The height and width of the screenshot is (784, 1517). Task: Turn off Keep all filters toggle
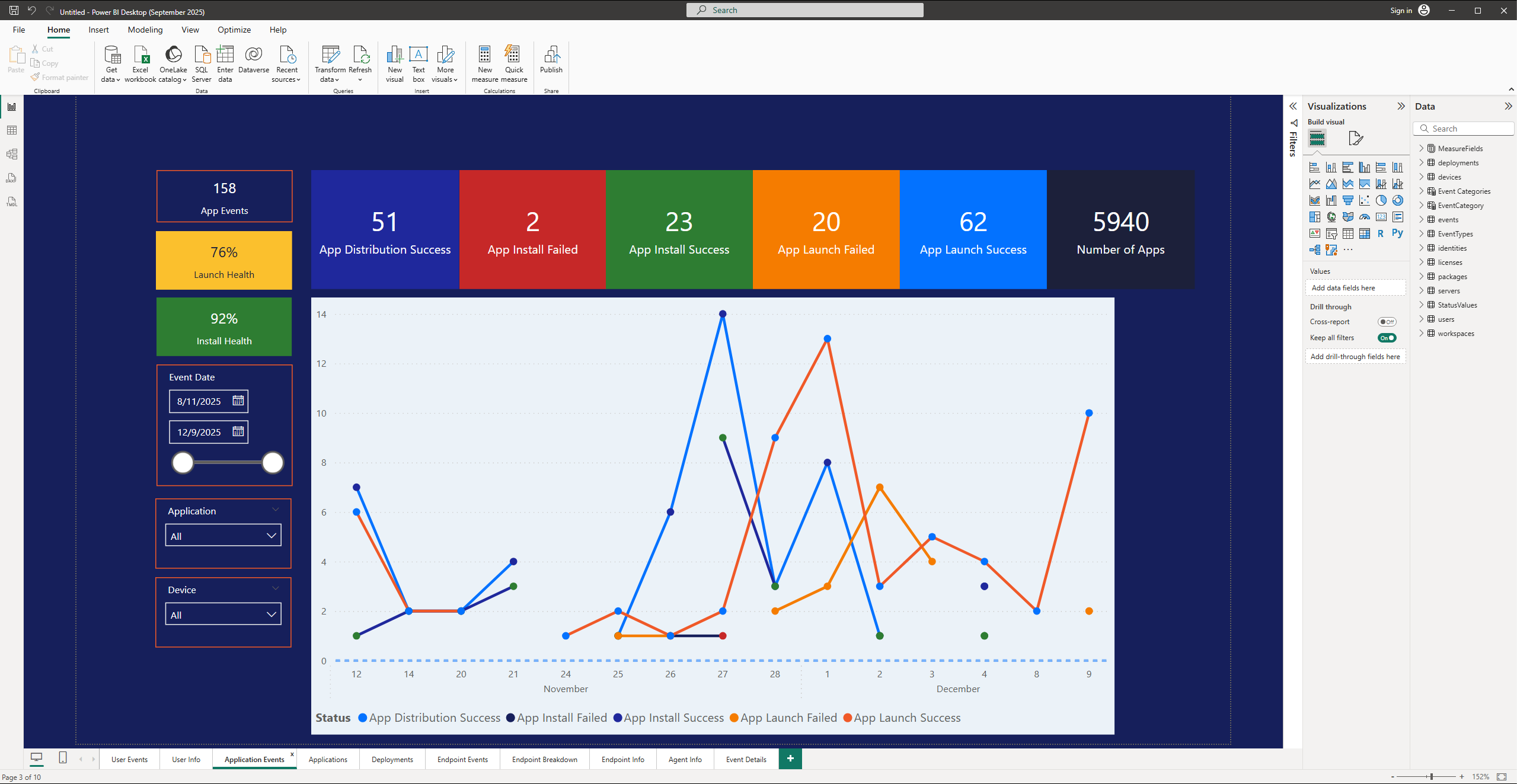[x=1387, y=338]
